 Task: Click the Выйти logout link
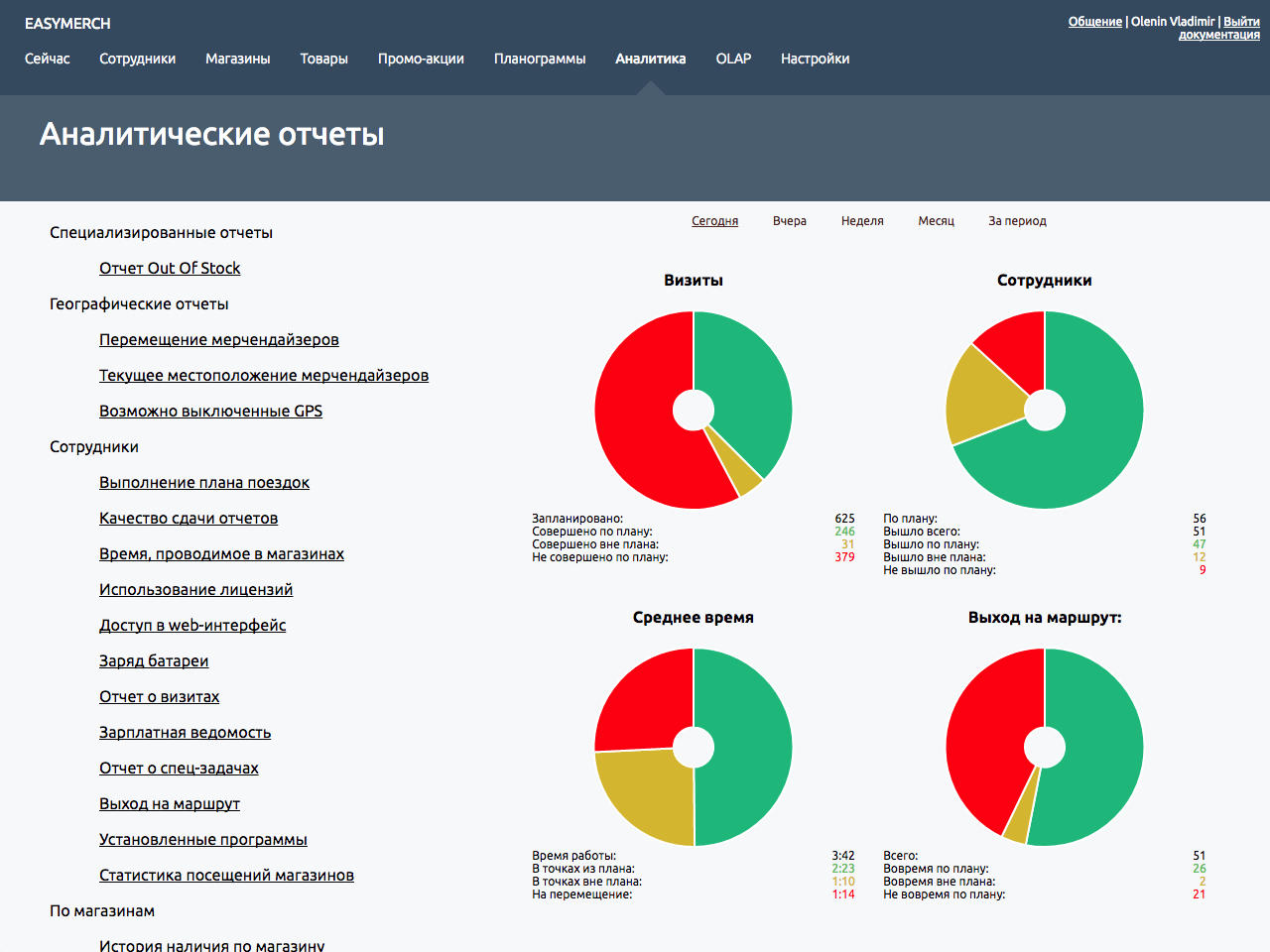click(1241, 21)
